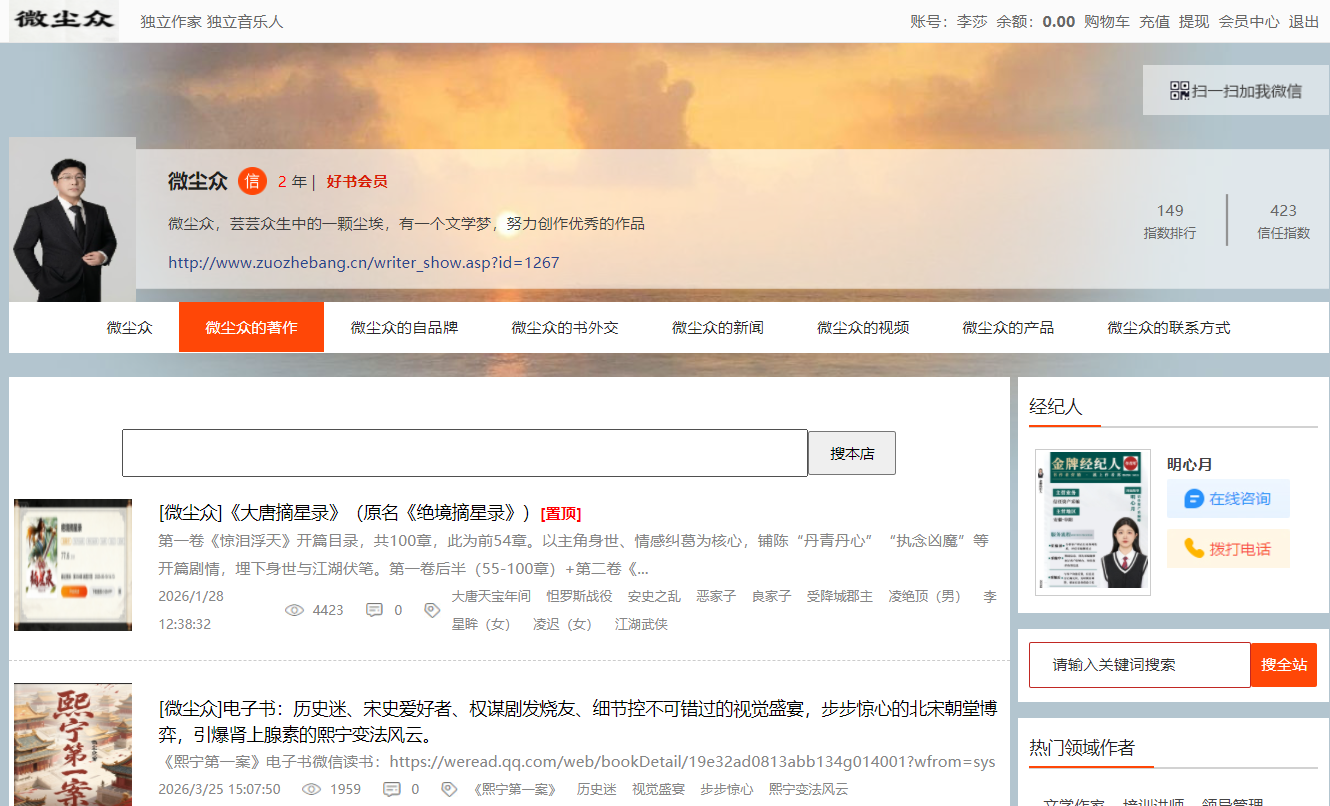This screenshot has height=806, width=1330.
Task: Focus the in-store search text box
Action: tap(464, 453)
